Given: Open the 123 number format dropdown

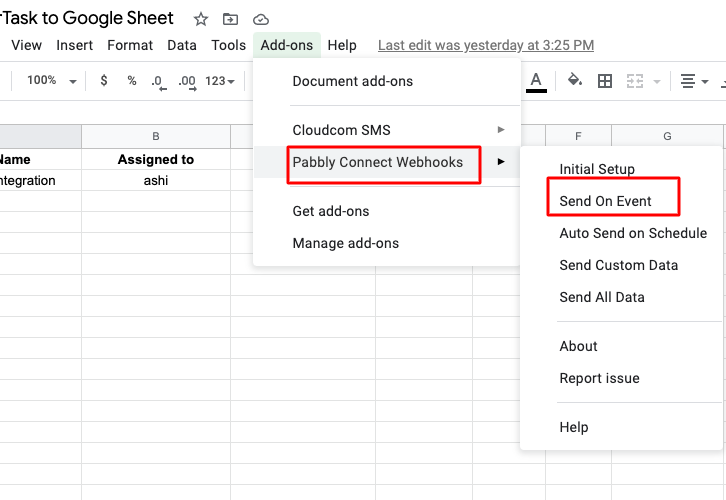Looking at the screenshot, I should pos(220,81).
